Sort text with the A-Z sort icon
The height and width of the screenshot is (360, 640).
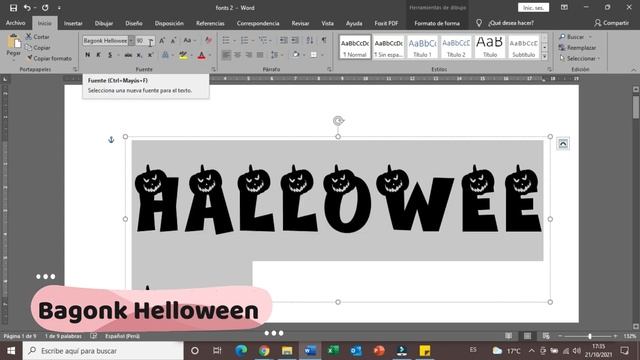click(310, 40)
